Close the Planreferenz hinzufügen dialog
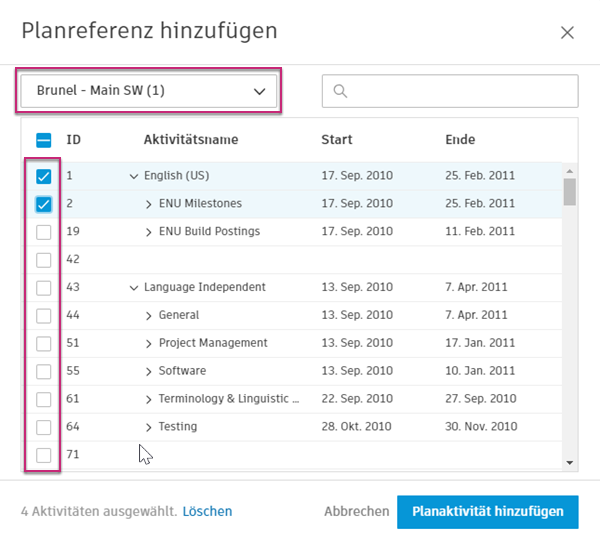The width and height of the screenshot is (600, 541). (567, 32)
